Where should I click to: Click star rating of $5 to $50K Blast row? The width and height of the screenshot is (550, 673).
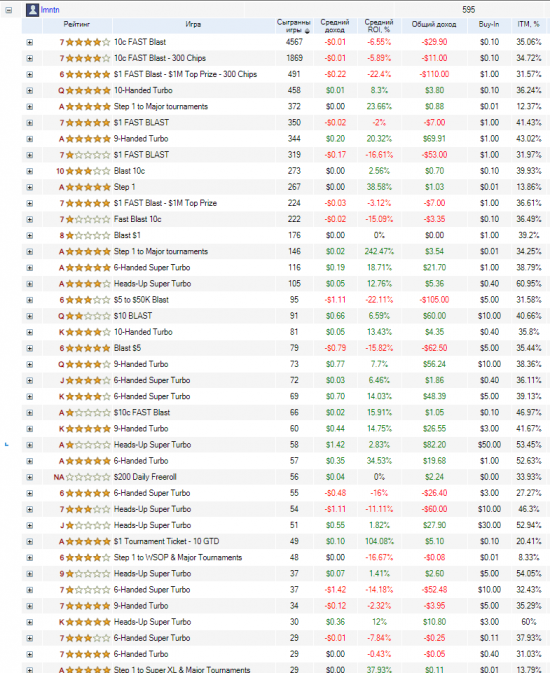88,300
